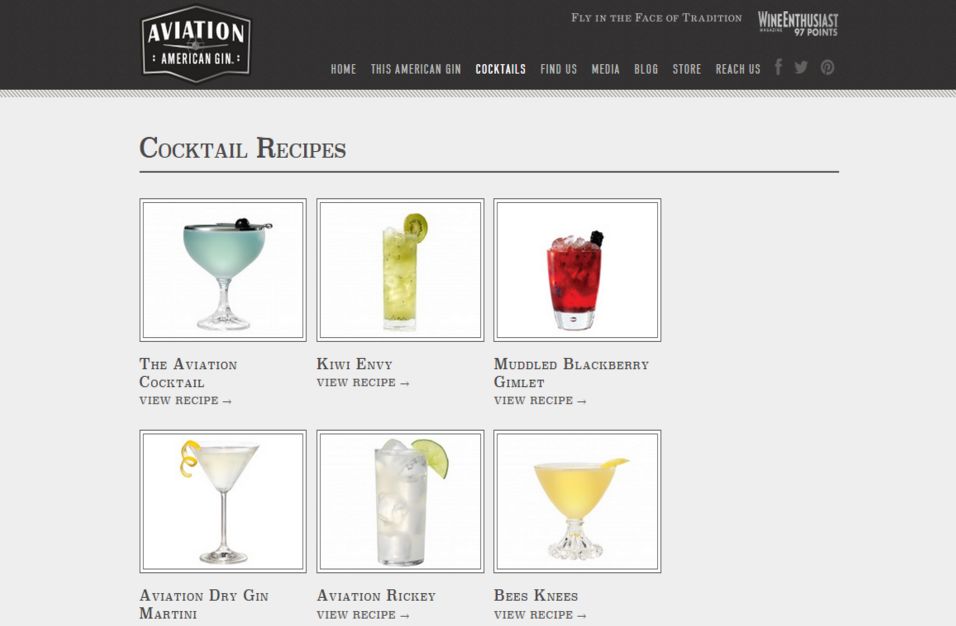Go to the Home menu item
Screen dimensions: 956x626
coord(343,69)
